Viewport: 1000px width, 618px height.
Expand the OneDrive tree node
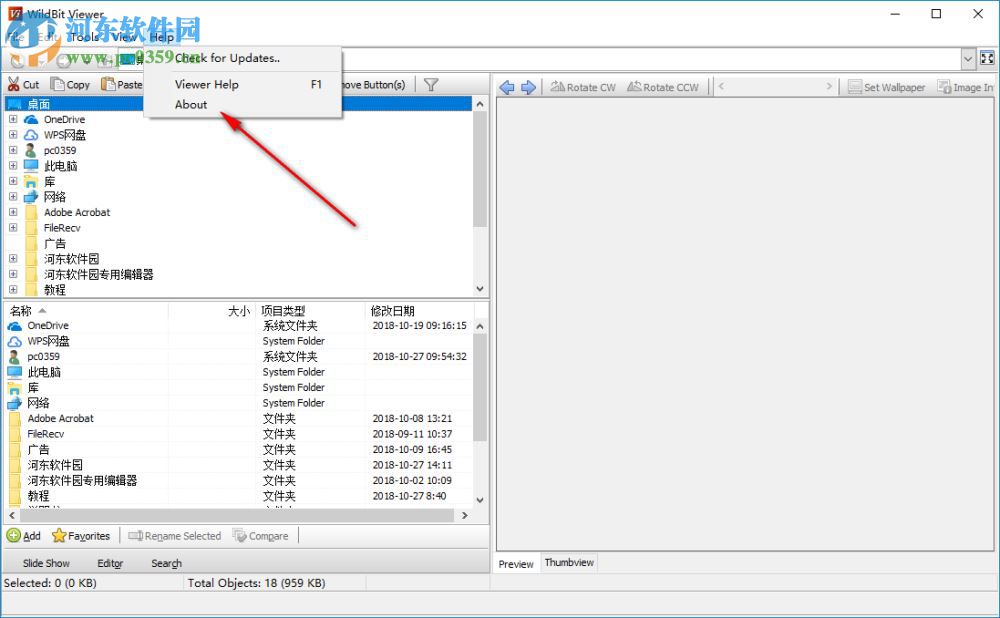[x=11, y=119]
